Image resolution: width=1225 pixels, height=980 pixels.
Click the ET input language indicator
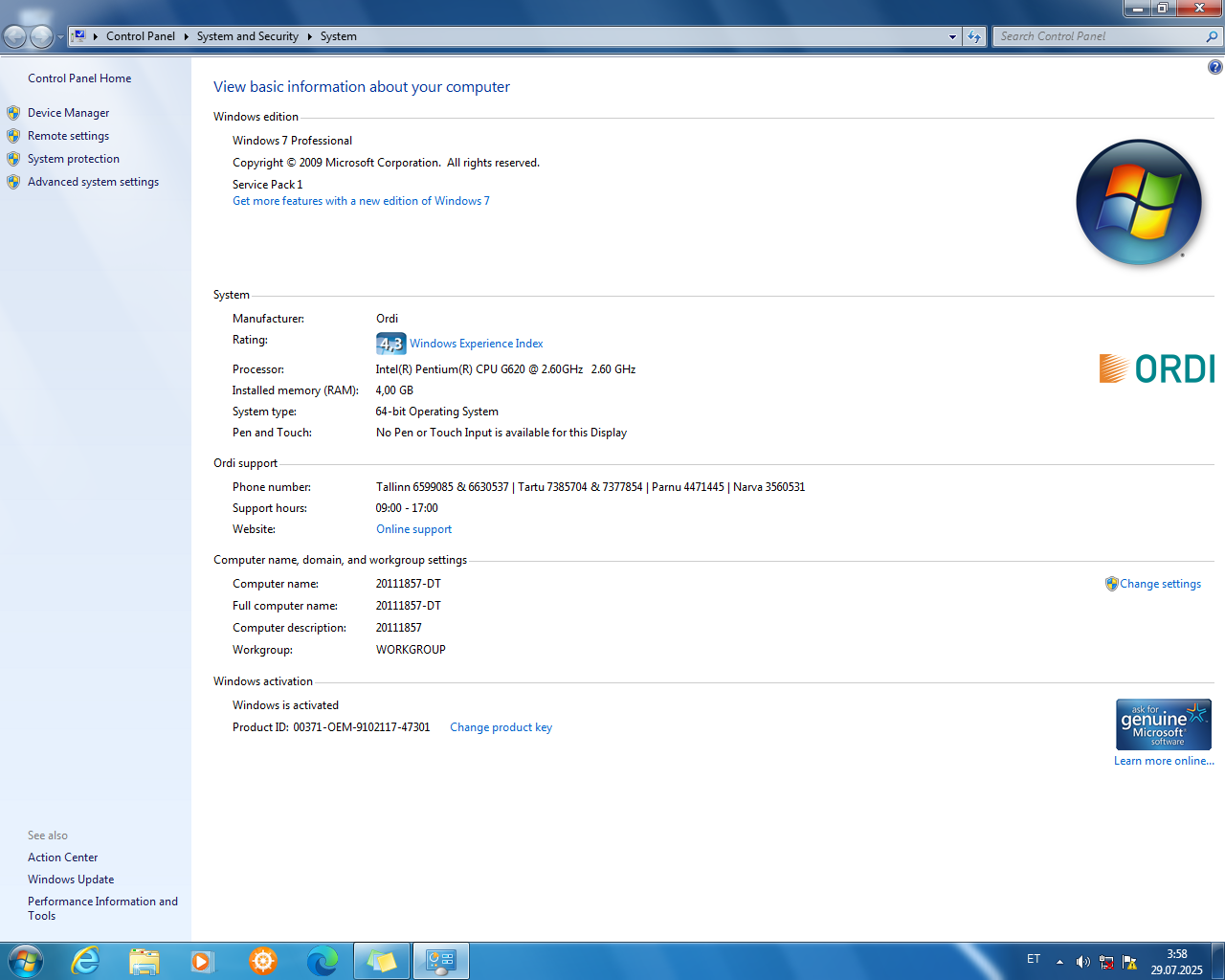pos(1034,959)
